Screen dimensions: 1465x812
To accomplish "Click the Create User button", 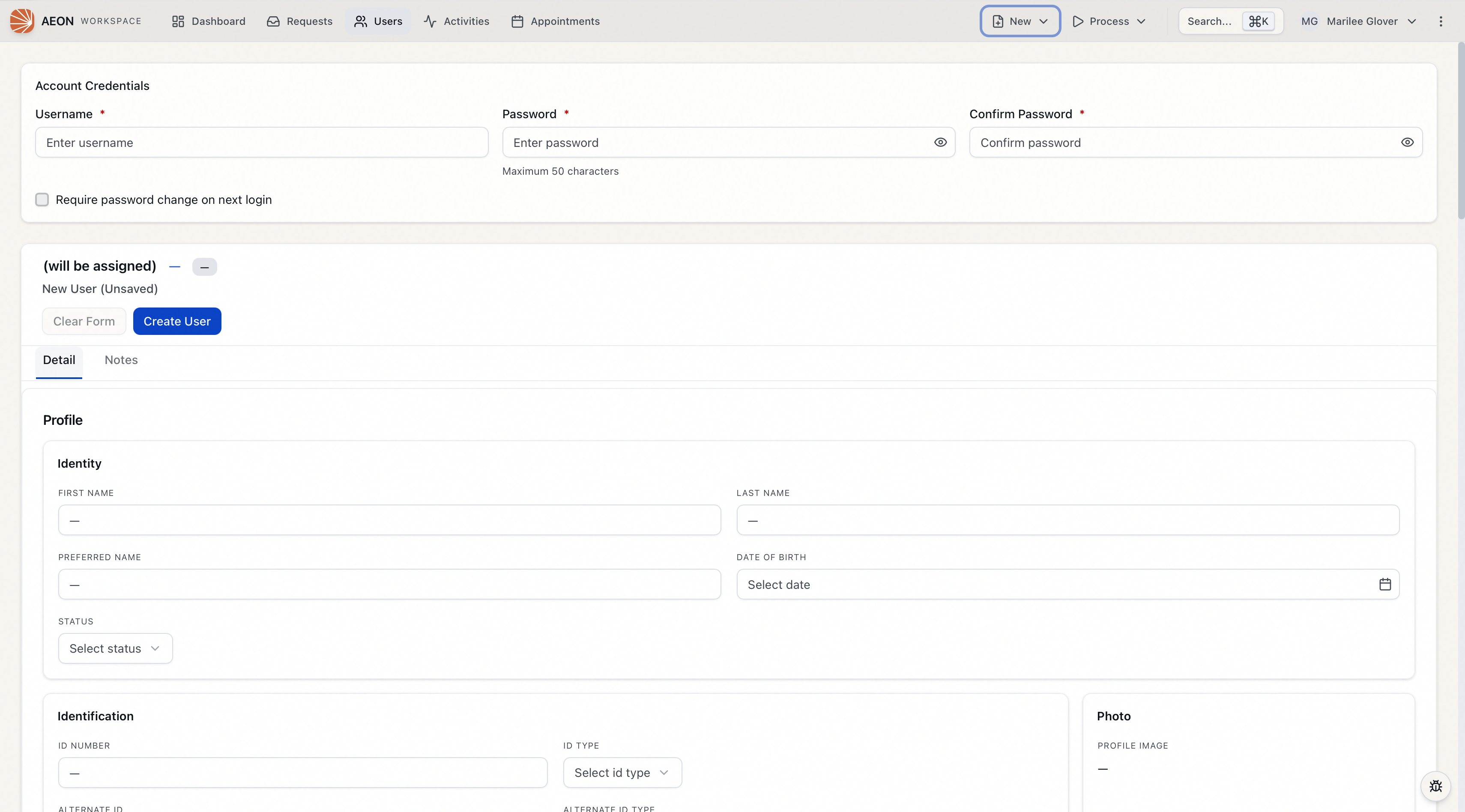I will [177, 321].
